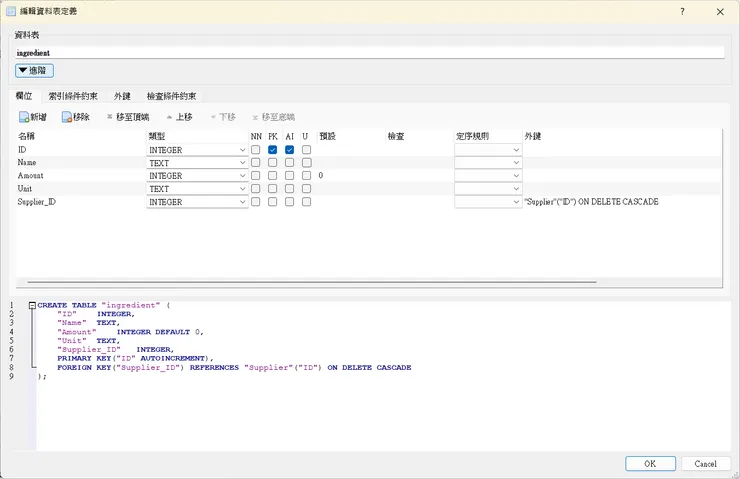Enable AI checkbox for Amount row
740x479 pixels.
click(x=289, y=176)
